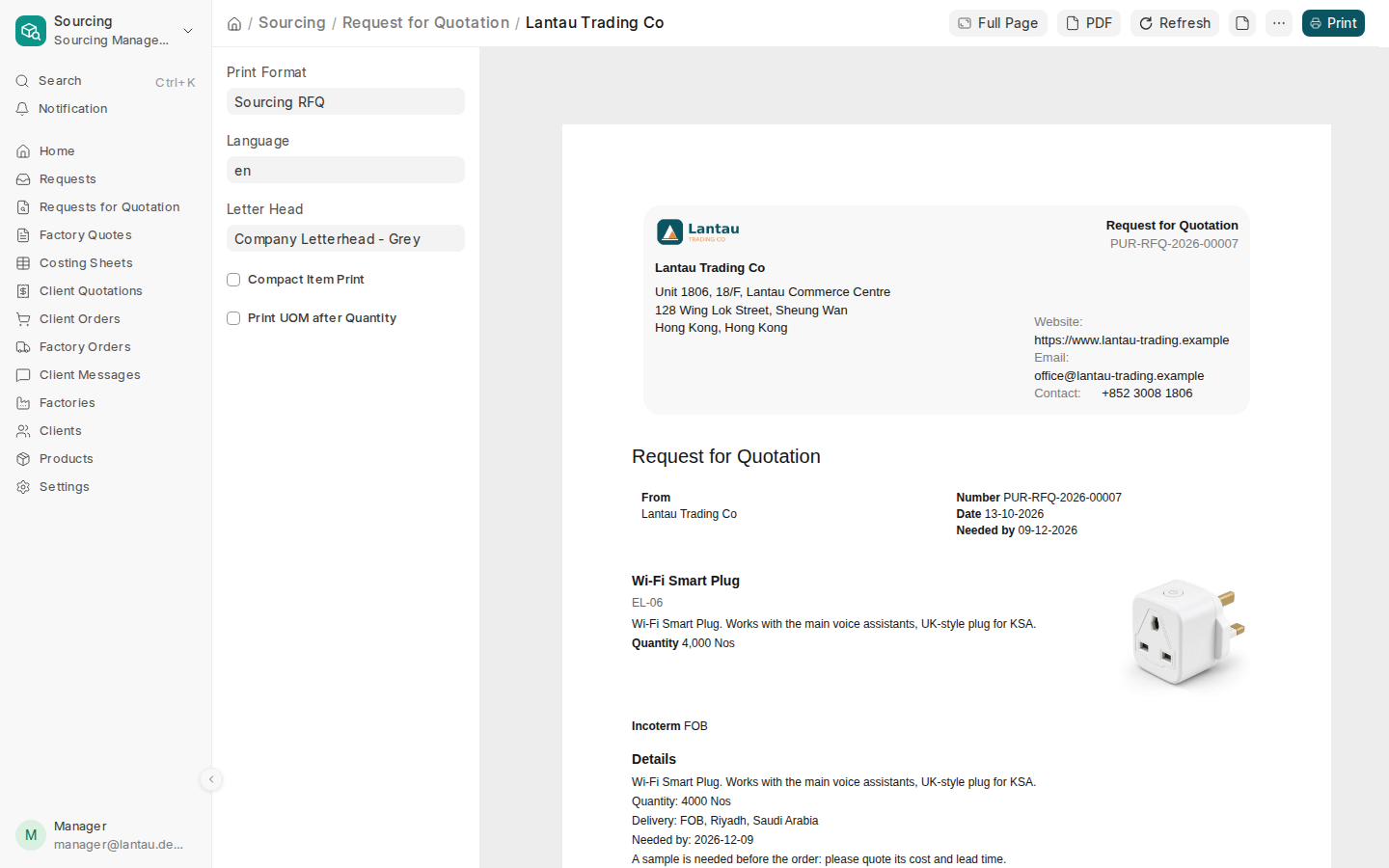Open the Manager user profile menu
The width and height of the screenshot is (1389, 868).
[105, 835]
